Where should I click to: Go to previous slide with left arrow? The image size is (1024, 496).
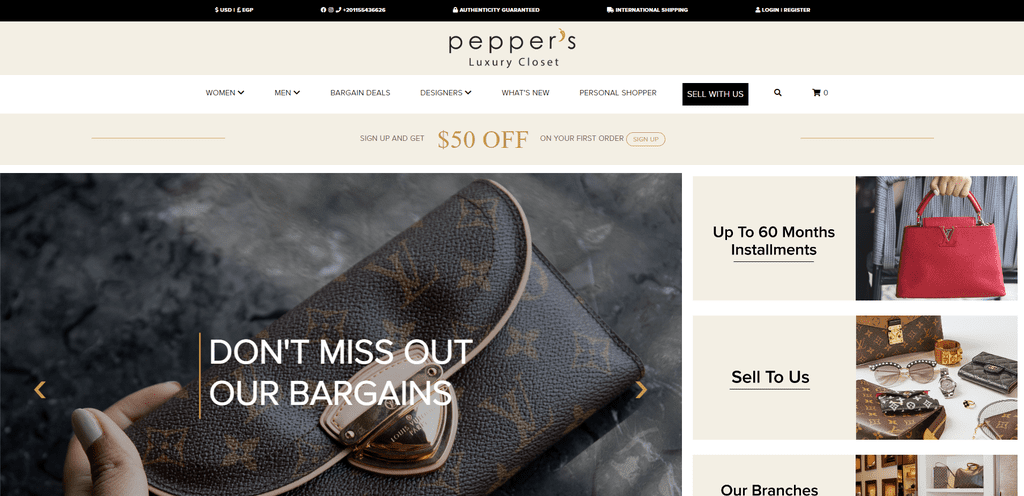tap(40, 390)
